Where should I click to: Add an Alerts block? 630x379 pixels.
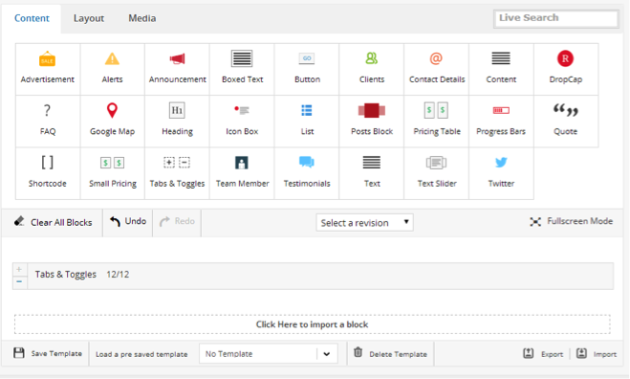[112, 69]
